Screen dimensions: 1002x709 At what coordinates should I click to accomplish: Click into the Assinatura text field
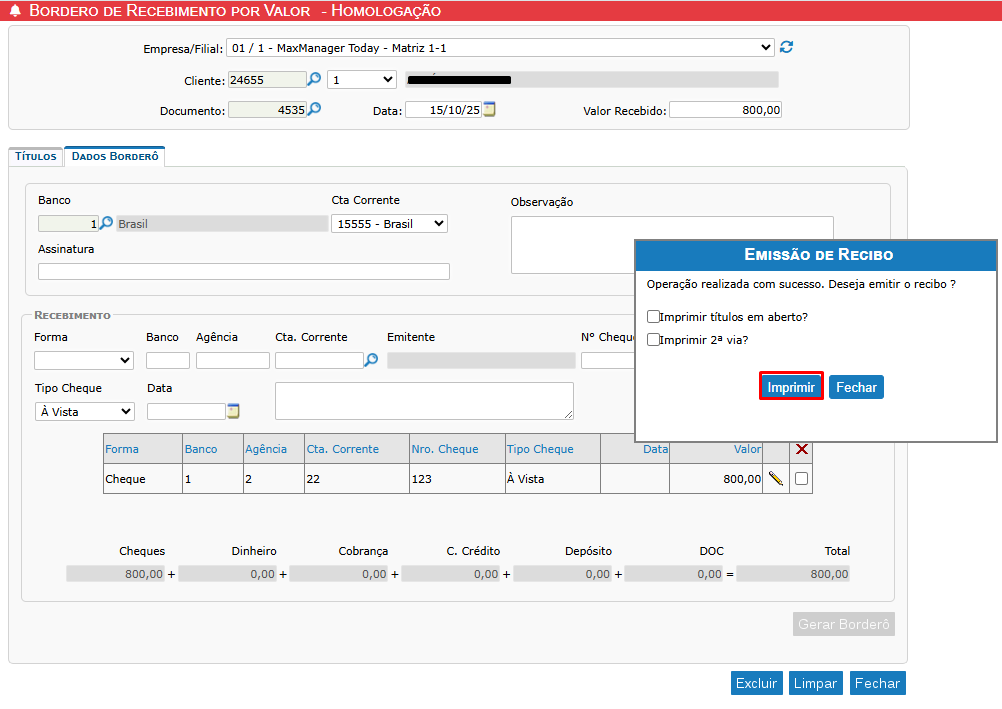click(x=243, y=271)
